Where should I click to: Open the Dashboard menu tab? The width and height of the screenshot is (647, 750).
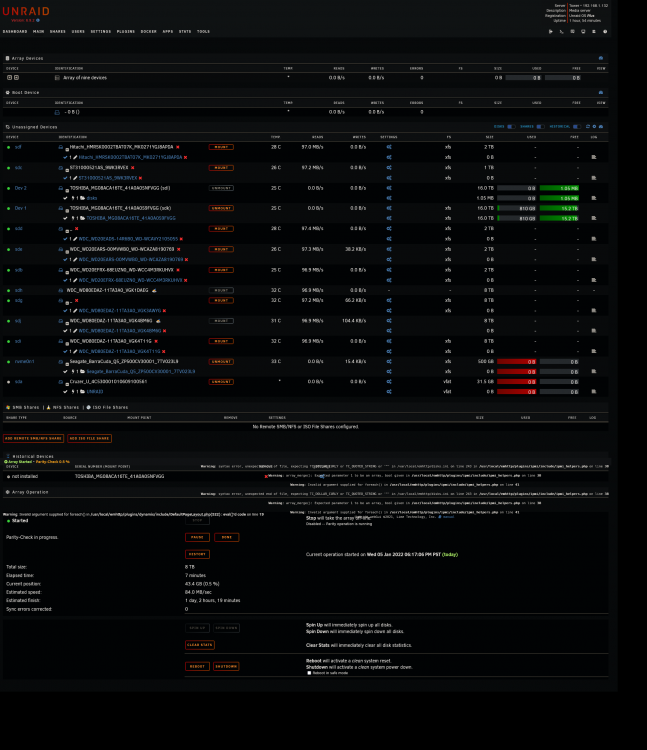pyautogui.click(x=15, y=32)
